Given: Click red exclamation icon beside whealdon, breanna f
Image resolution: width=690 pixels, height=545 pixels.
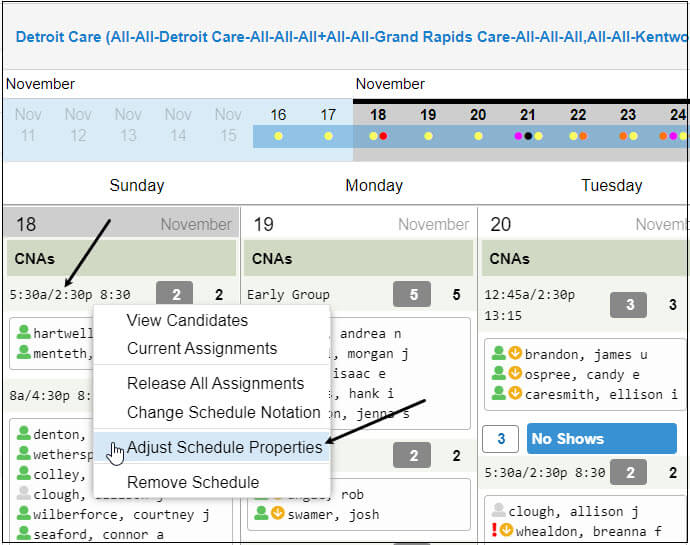Looking at the screenshot, I should (x=493, y=530).
